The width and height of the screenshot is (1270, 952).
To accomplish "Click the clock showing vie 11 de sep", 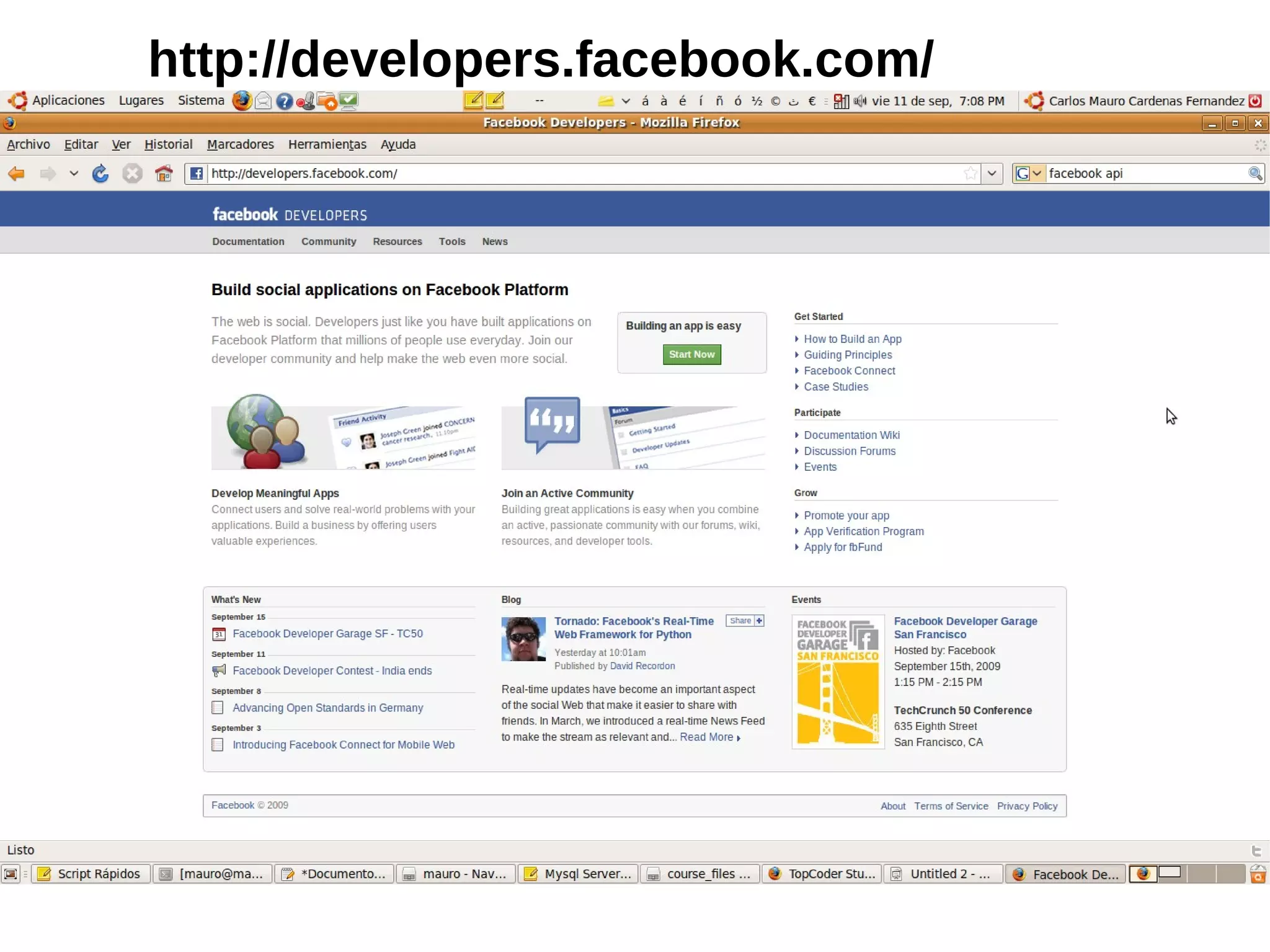I will click(x=938, y=101).
